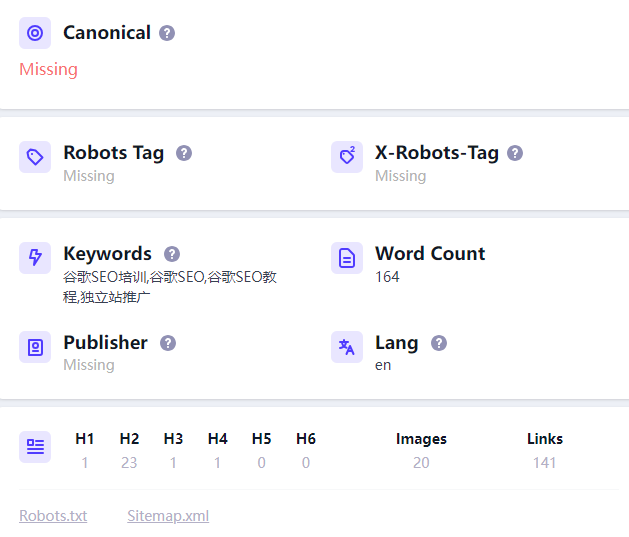The width and height of the screenshot is (629, 537).
Task: Select the H2 heading count
Action: pos(129,462)
